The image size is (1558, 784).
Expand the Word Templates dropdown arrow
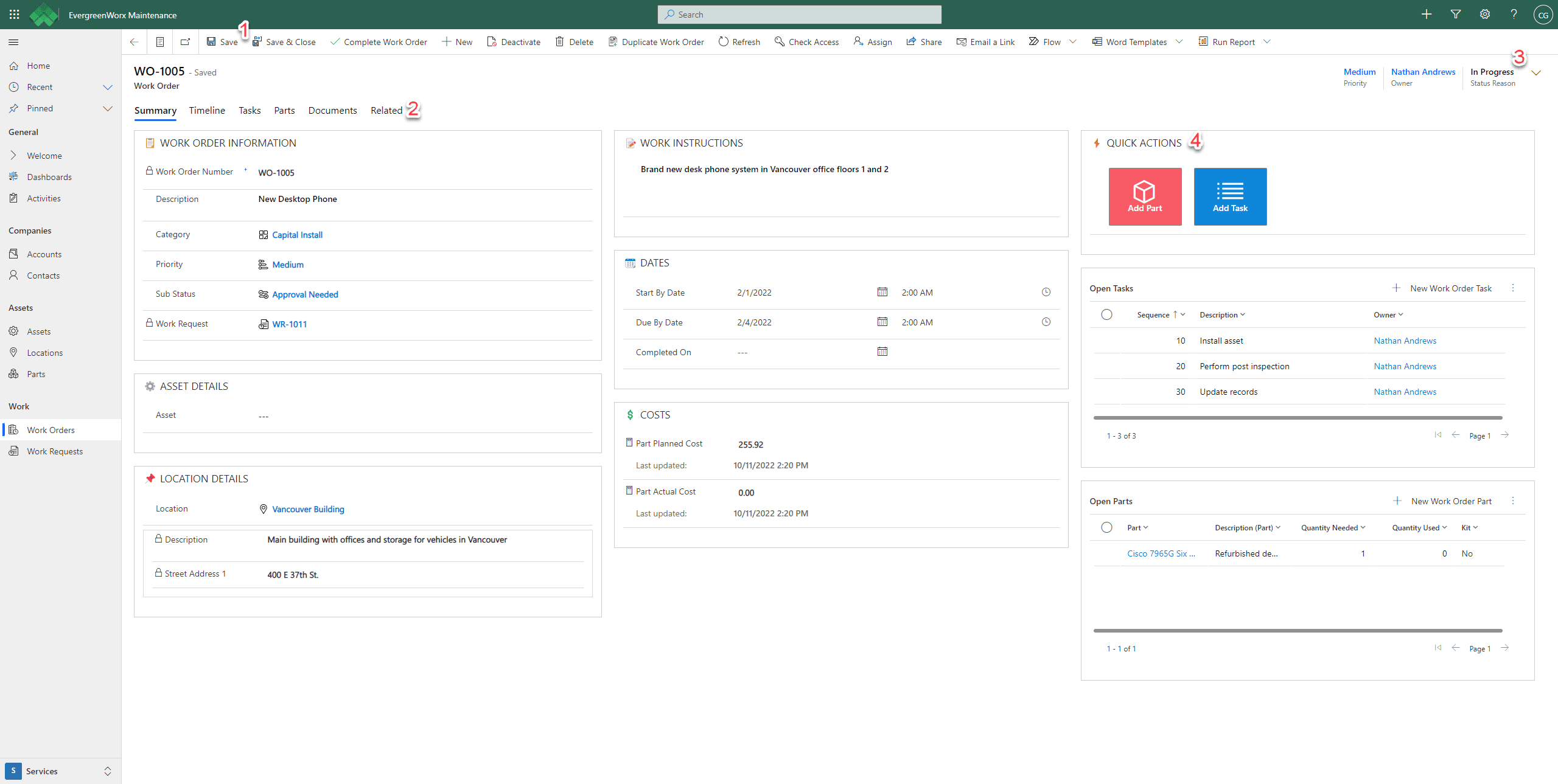click(1179, 41)
